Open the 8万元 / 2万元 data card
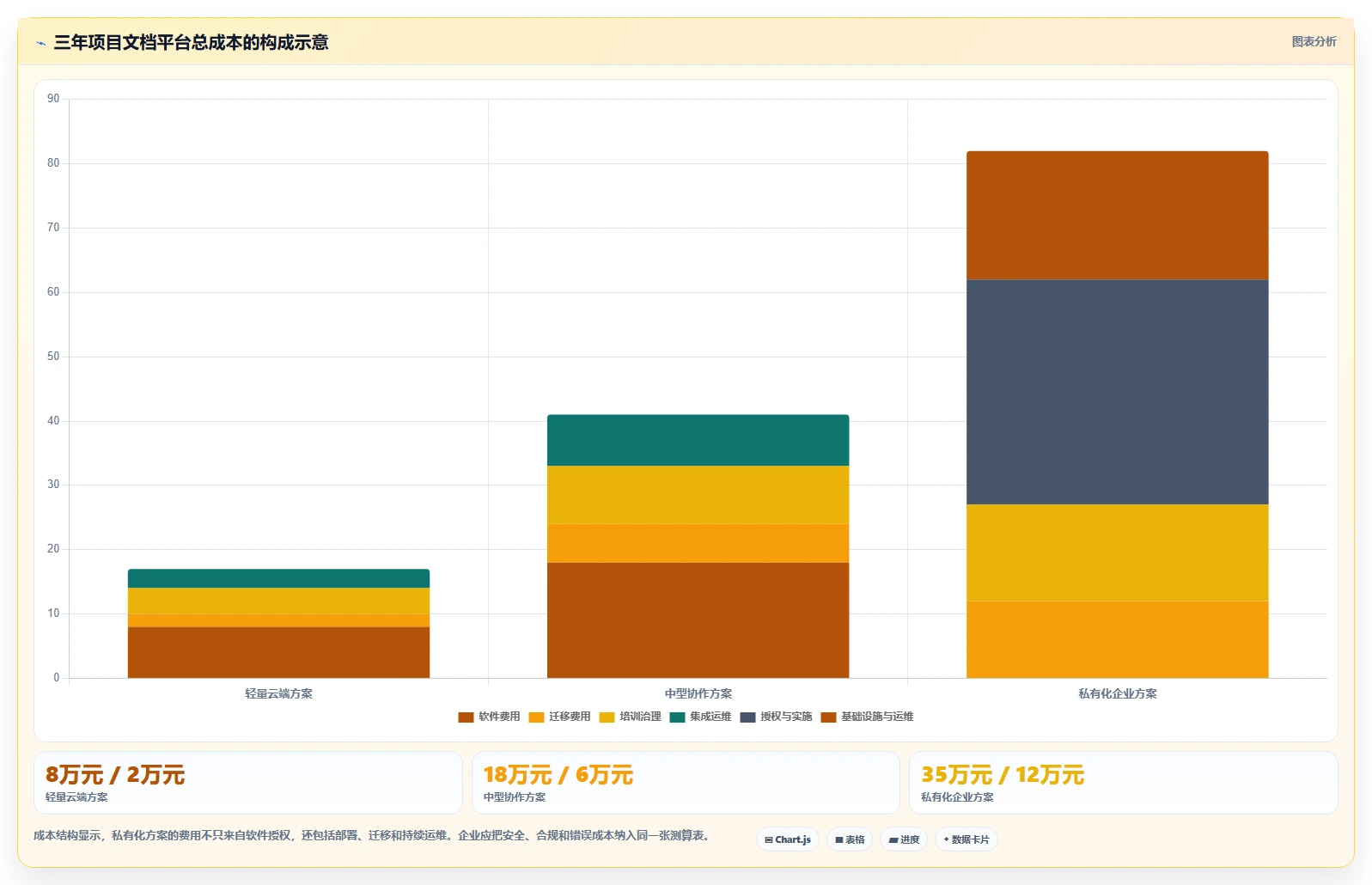The height and width of the screenshot is (885, 1372). (x=248, y=783)
